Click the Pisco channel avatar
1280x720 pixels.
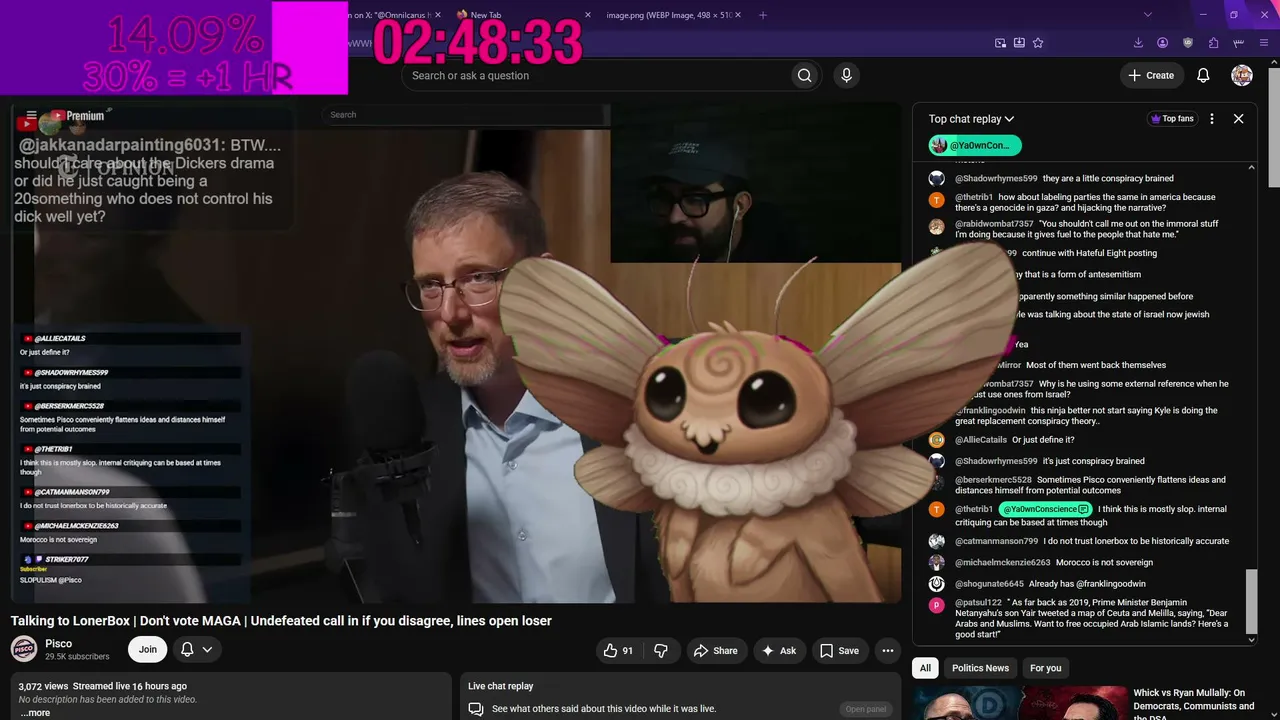tap(24, 649)
